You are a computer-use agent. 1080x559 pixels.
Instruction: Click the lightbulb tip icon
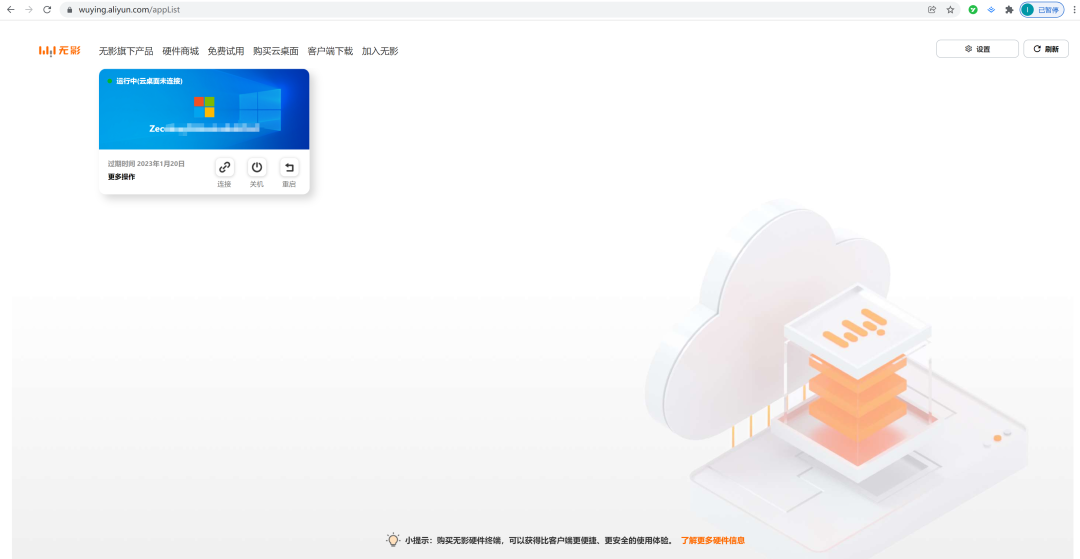393,540
